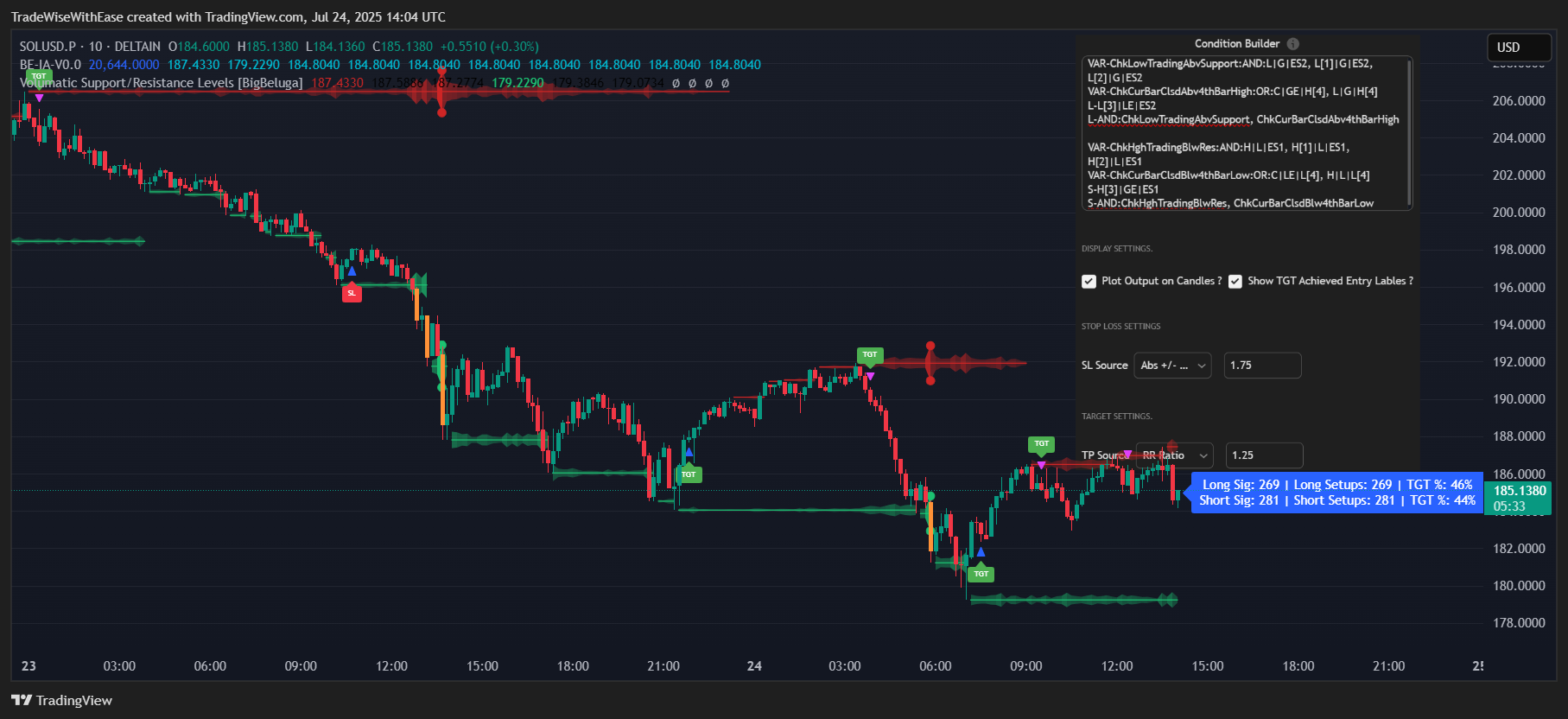The width and height of the screenshot is (1568, 719).
Task: Click the STOP LOSS SETTINGS section heading
Action: tap(1120, 327)
